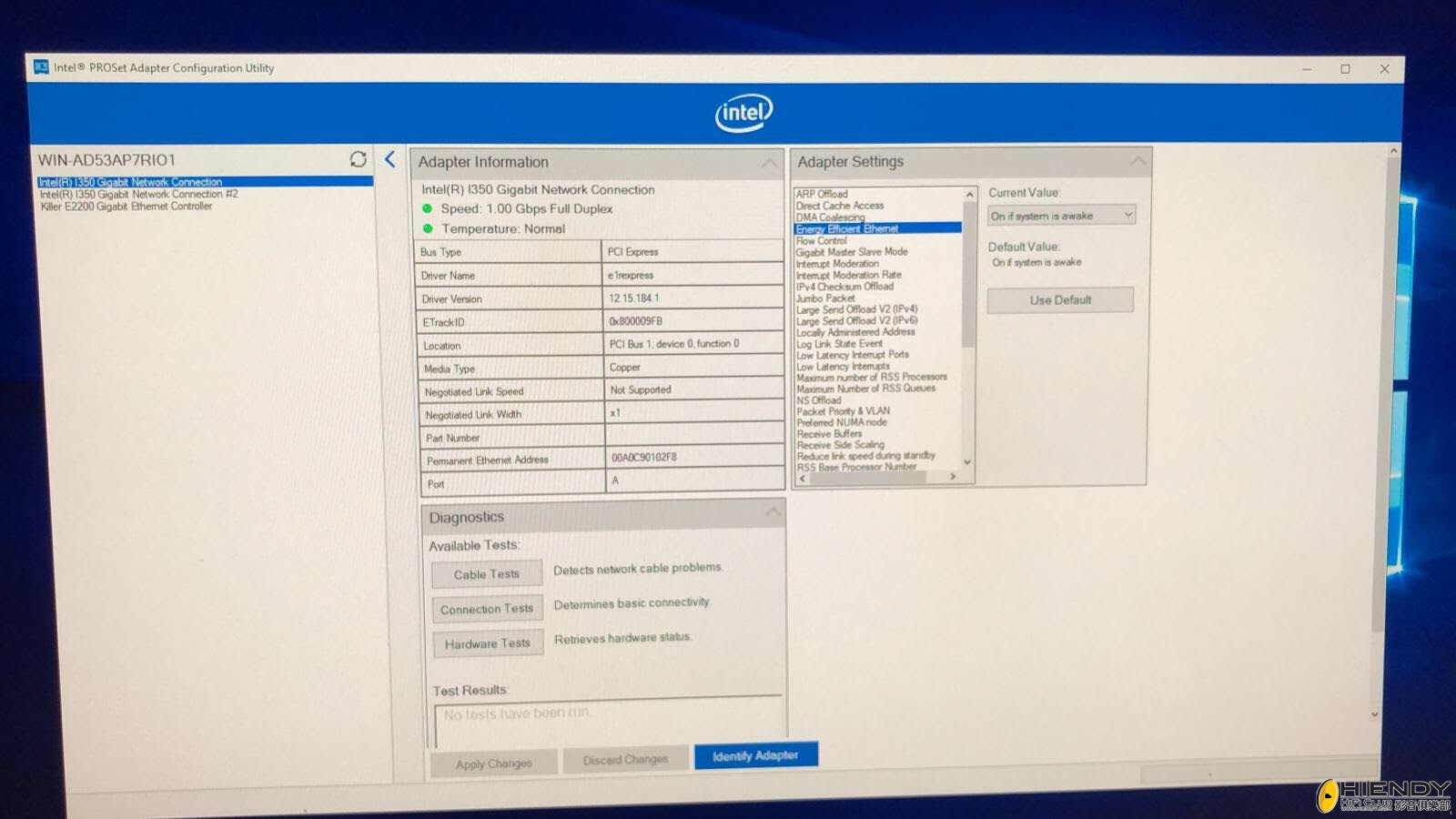Click inside the Test Results box

[x=607, y=725]
